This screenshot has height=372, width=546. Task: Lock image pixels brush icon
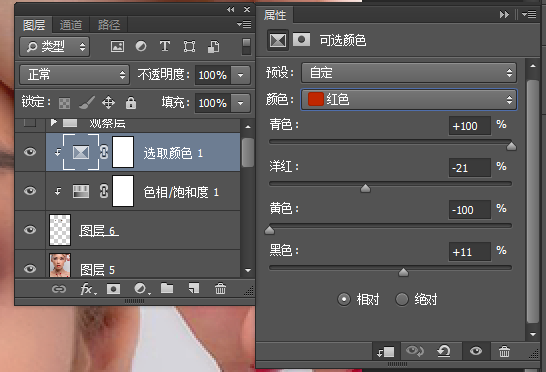tap(87, 103)
